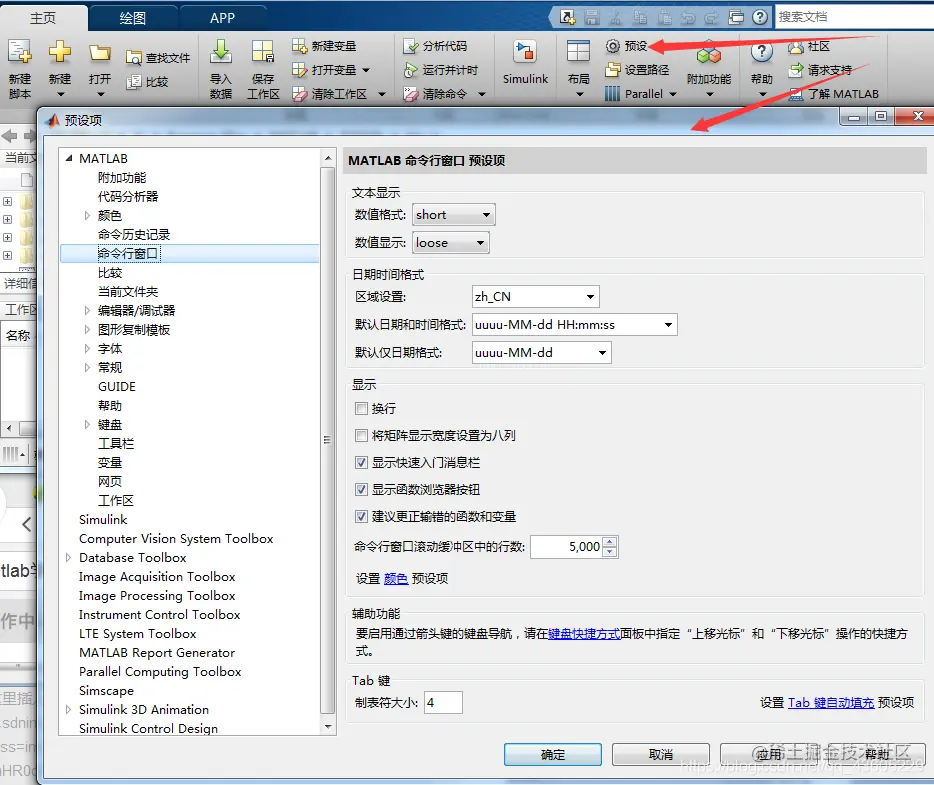The width and height of the screenshot is (934, 785).
Task: Select 当前文件夹 in preferences tree
Action: pos(128,292)
